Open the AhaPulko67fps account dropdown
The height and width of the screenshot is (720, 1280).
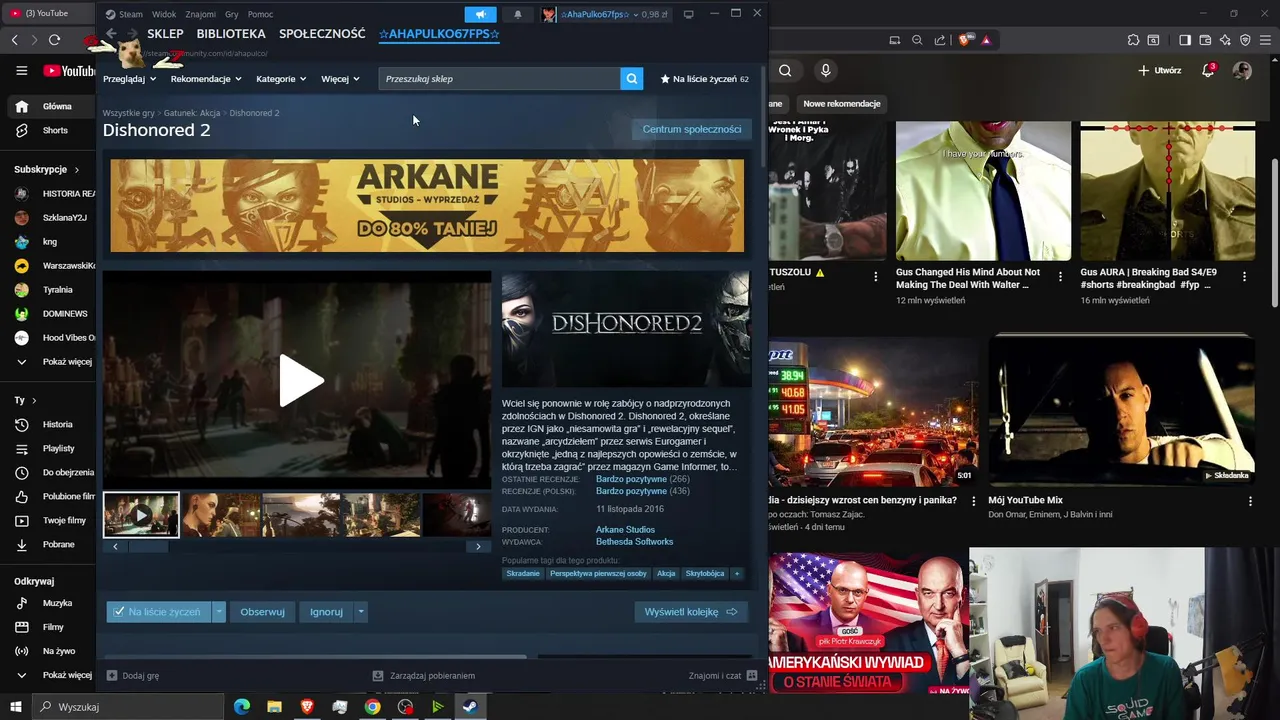pyautogui.click(x=605, y=14)
